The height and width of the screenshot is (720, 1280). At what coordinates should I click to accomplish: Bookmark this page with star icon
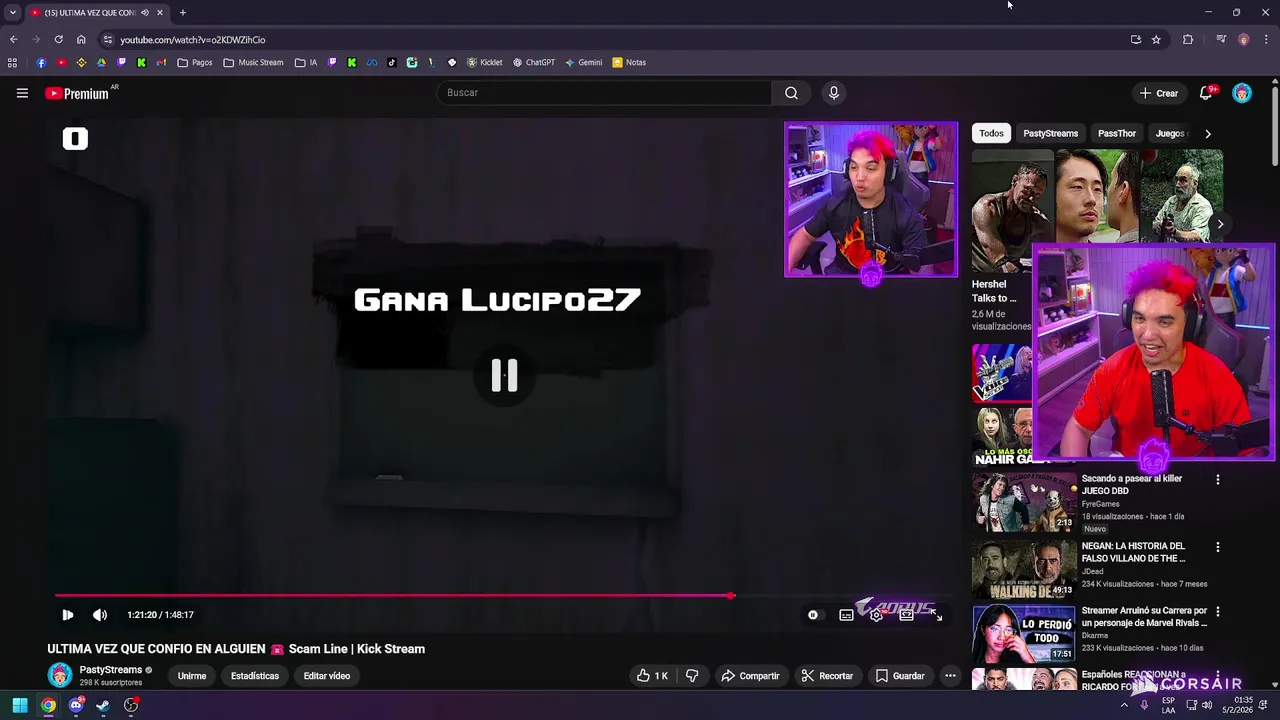(x=1156, y=39)
